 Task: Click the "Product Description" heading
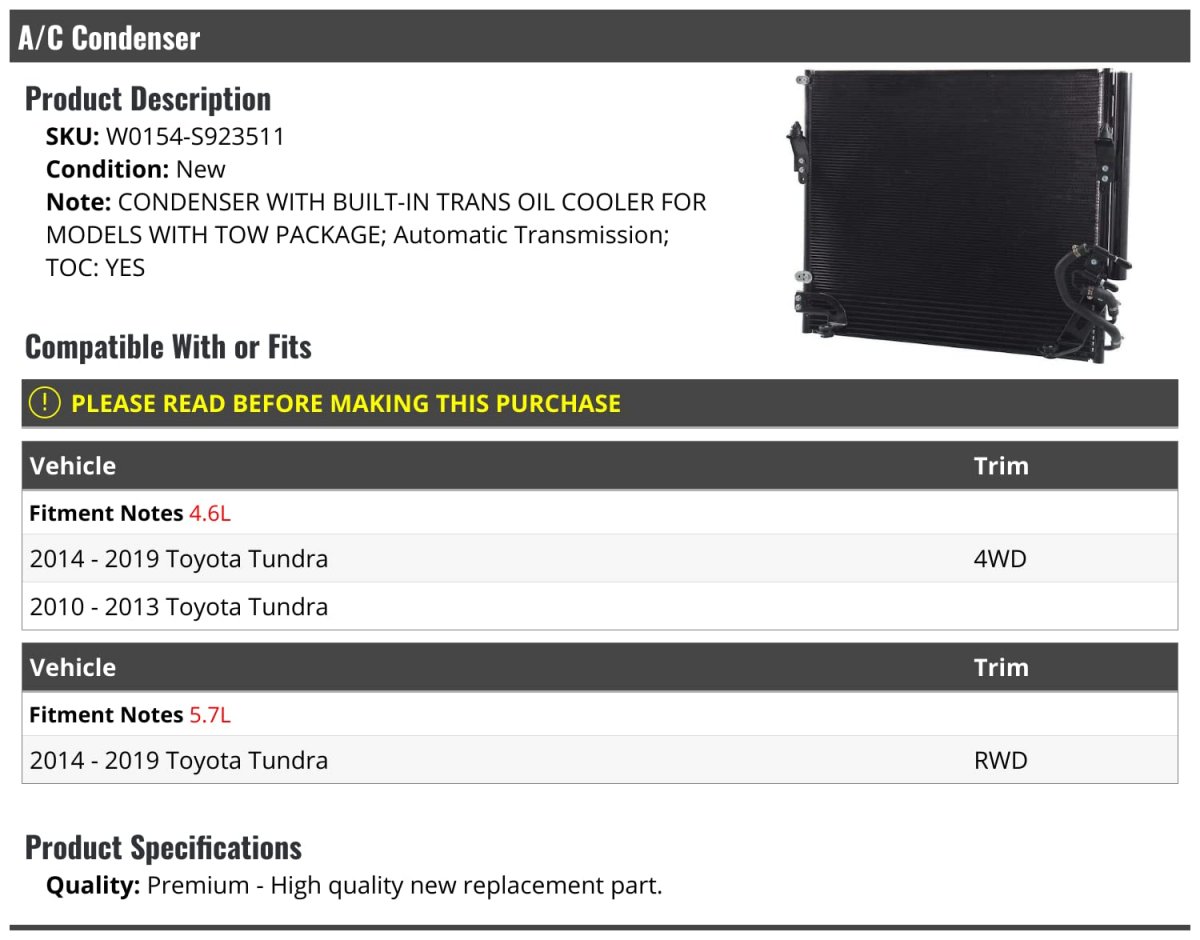click(x=148, y=99)
